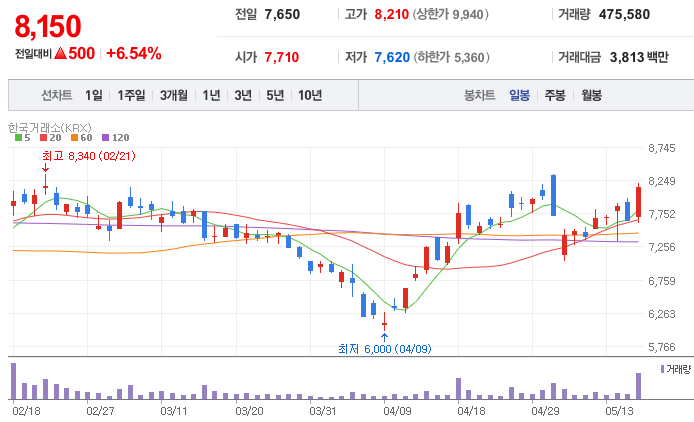Screen dimensions: 694x422
Task: Select the 1일 line chart period
Action: (x=94, y=95)
